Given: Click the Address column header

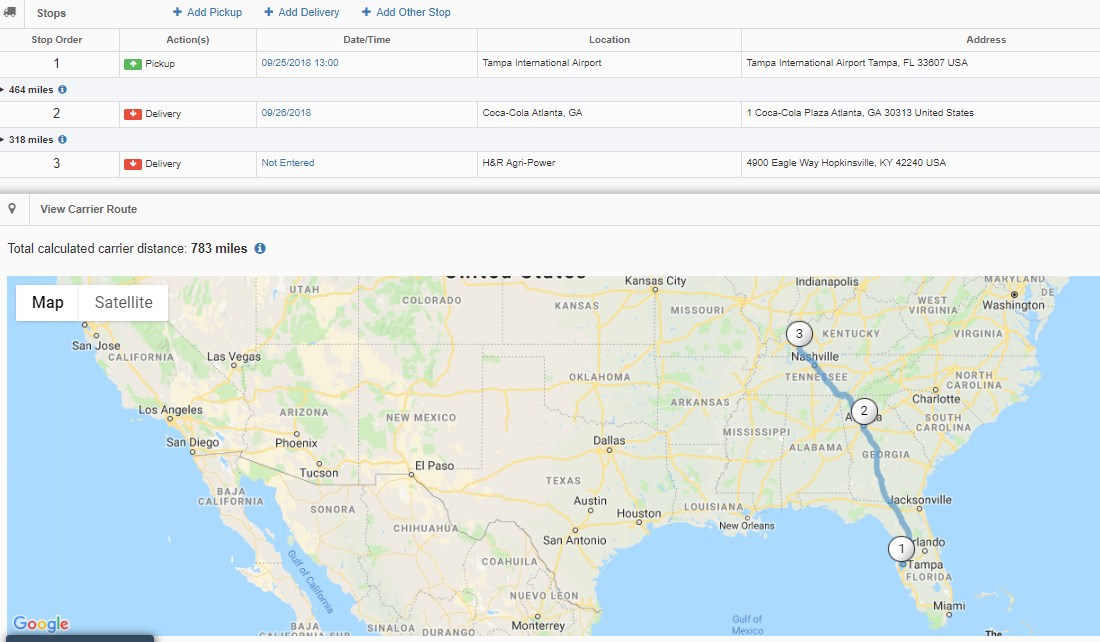Looking at the screenshot, I should coord(986,40).
